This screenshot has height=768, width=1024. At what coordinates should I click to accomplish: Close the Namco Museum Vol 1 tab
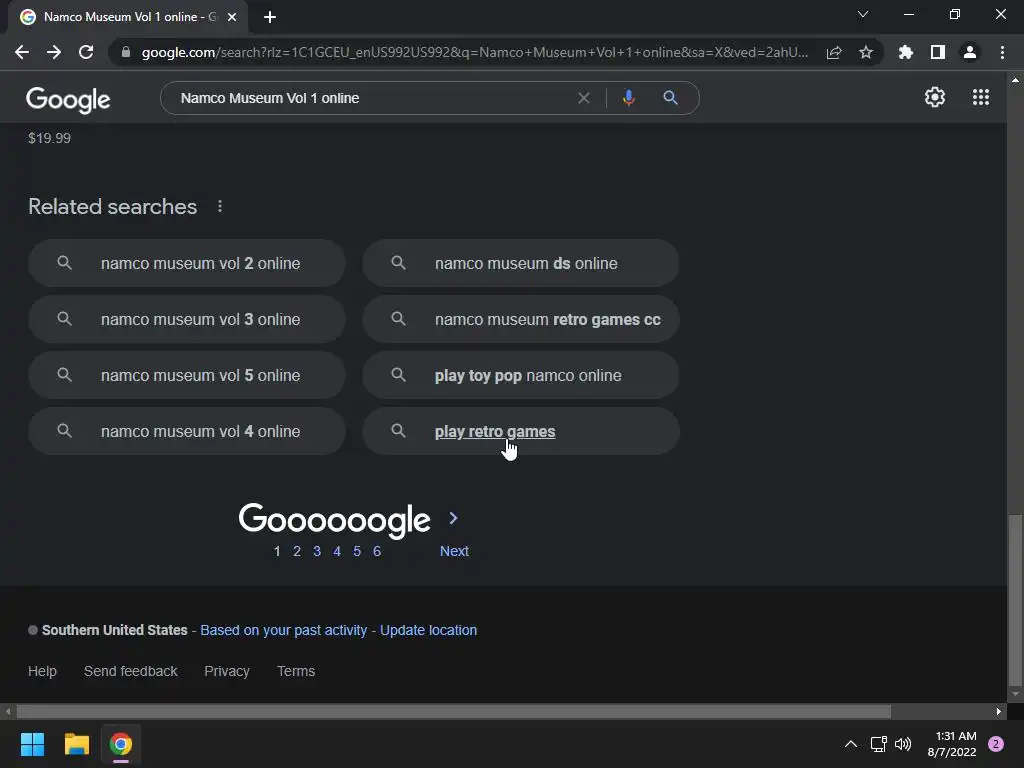point(232,17)
